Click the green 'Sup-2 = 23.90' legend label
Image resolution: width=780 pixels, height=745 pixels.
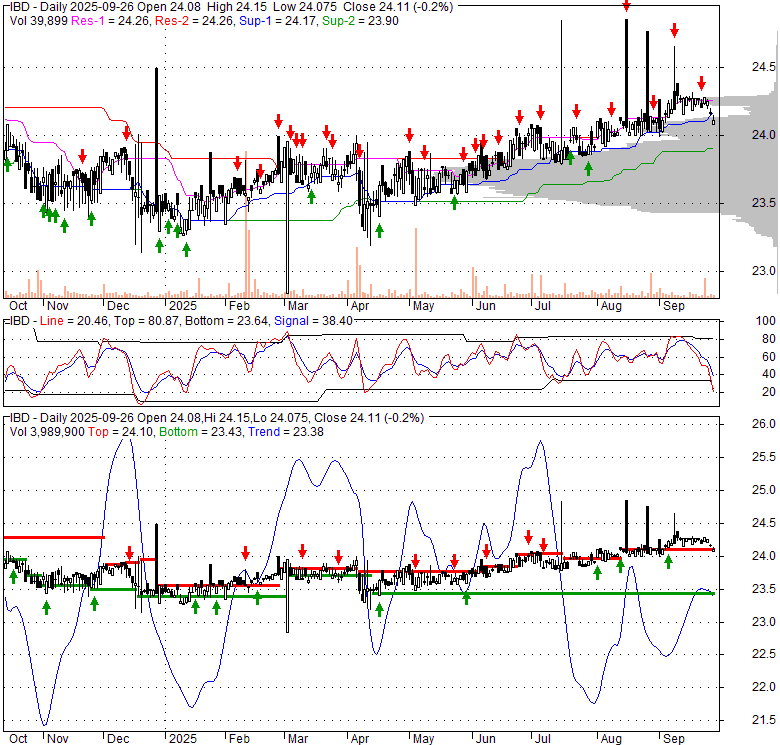click(360, 21)
